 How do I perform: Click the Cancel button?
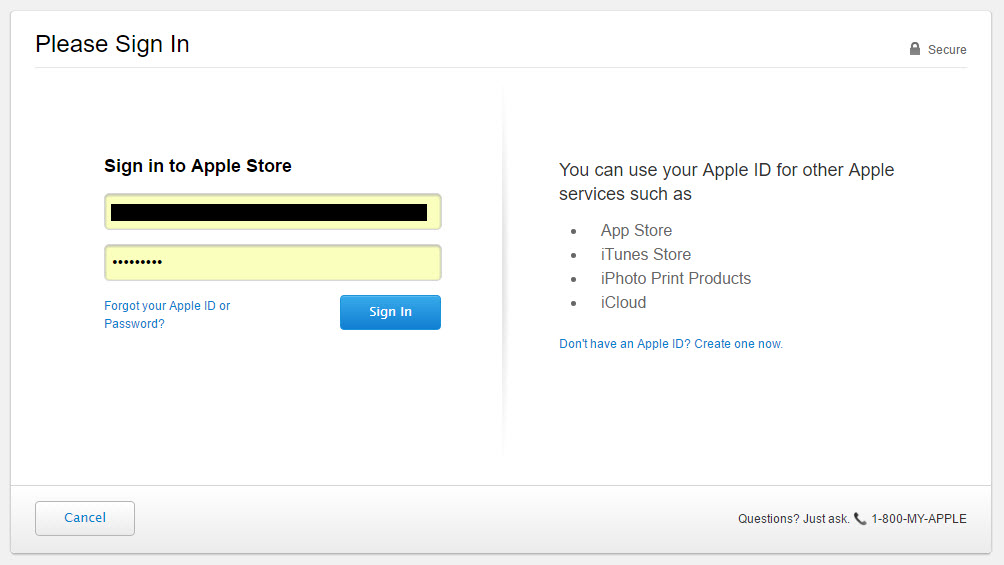coord(85,518)
